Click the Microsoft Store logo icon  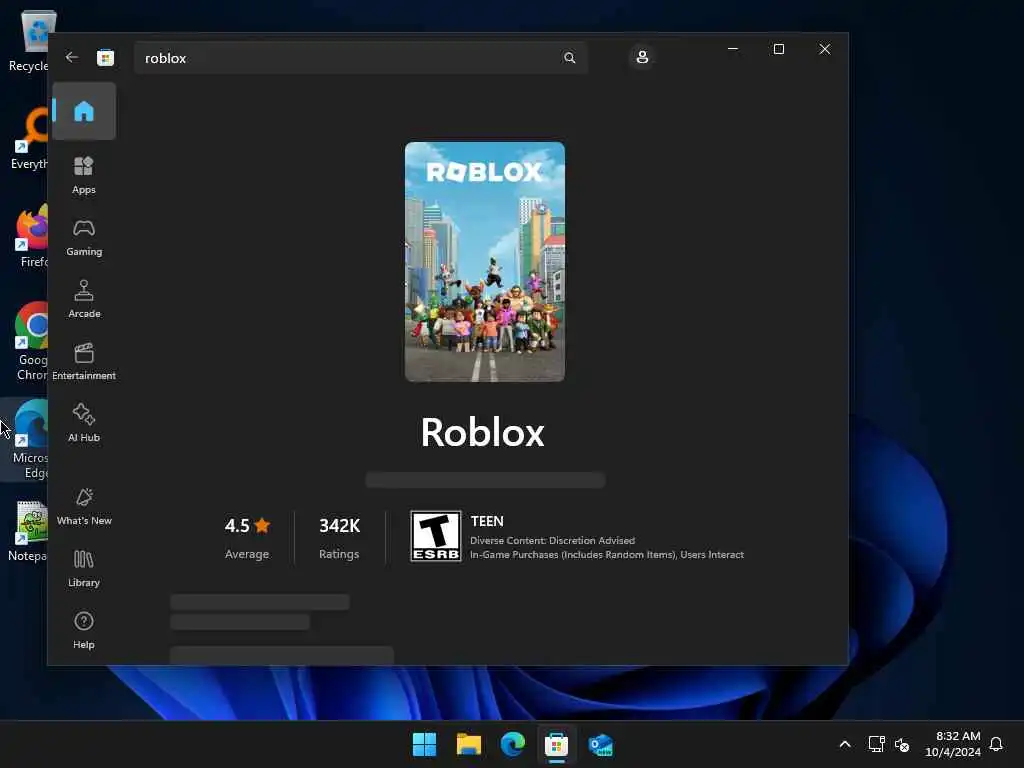pyautogui.click(x=105, y=57)
